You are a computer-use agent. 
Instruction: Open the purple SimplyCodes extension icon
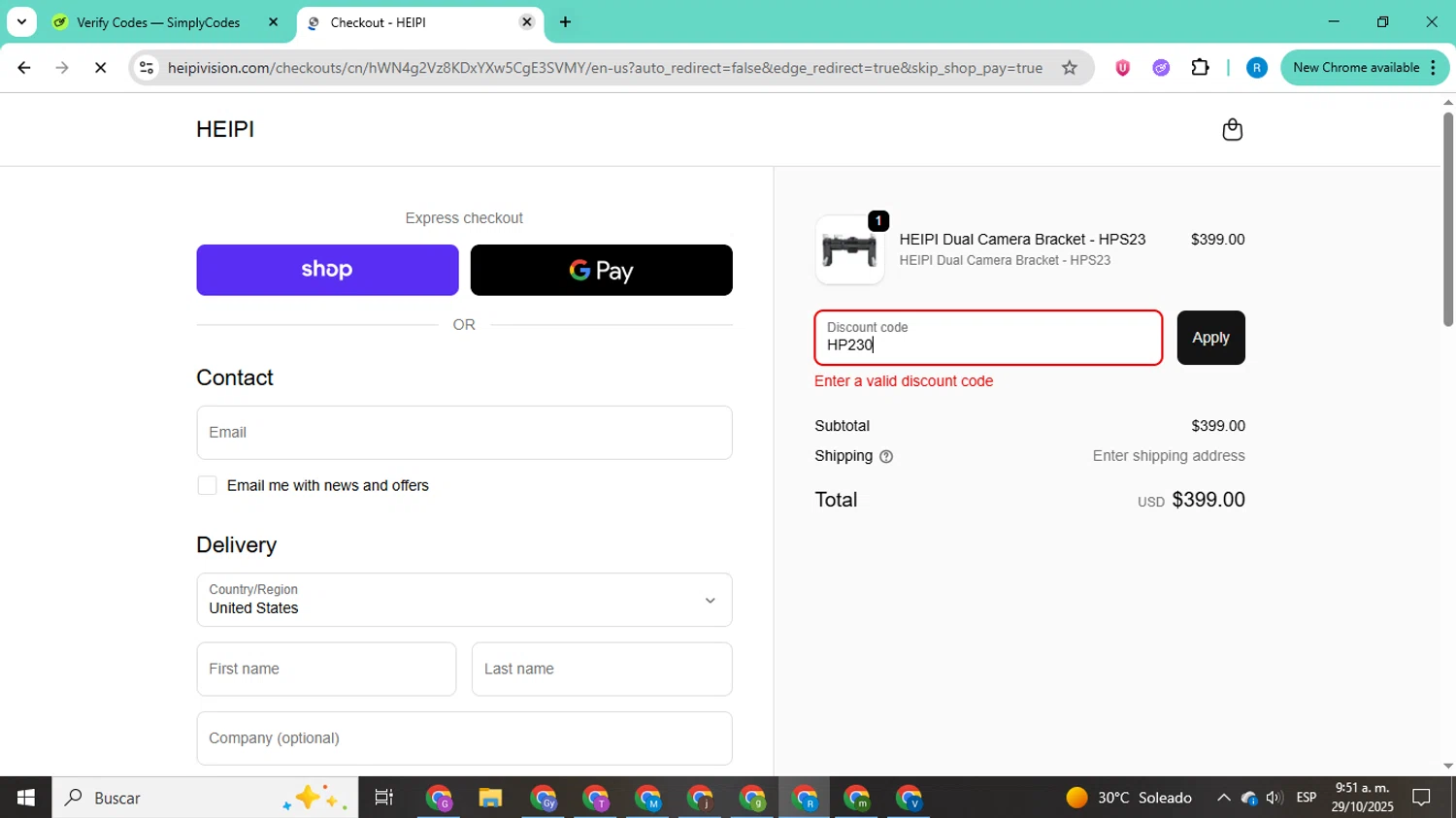(1161, 68)
